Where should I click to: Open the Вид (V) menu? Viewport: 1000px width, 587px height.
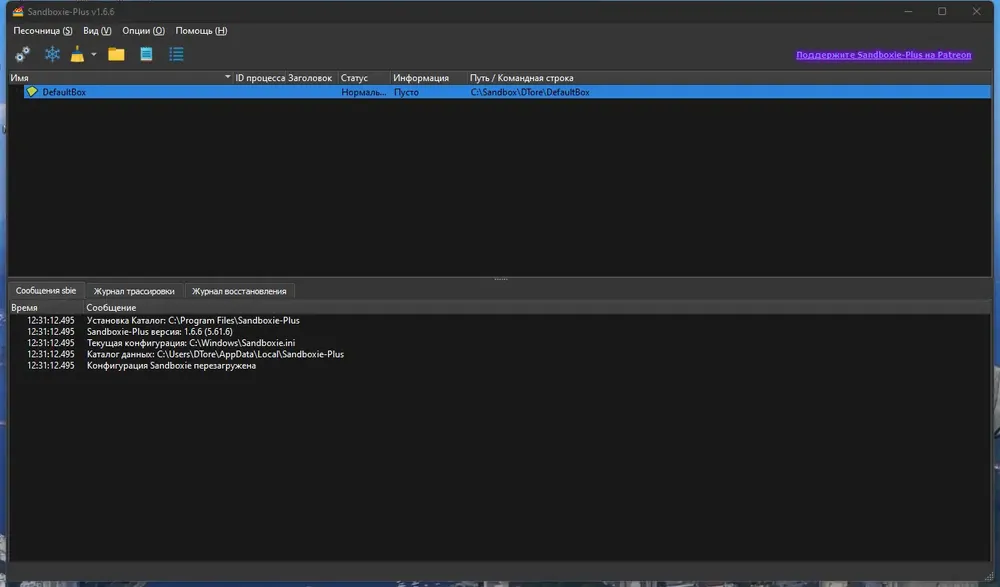(97, 31)
